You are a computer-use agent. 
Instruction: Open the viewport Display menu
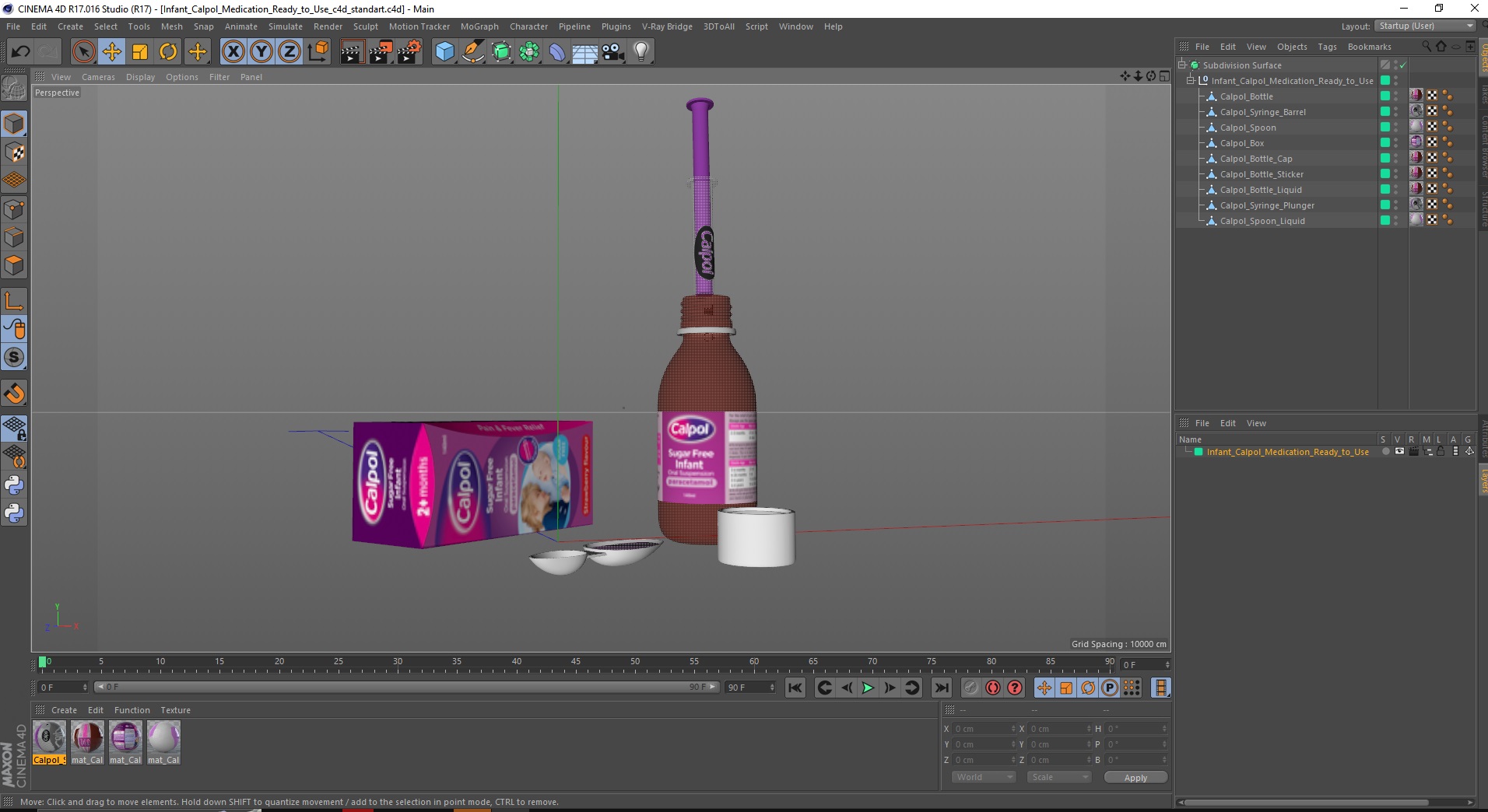(140, 77)
